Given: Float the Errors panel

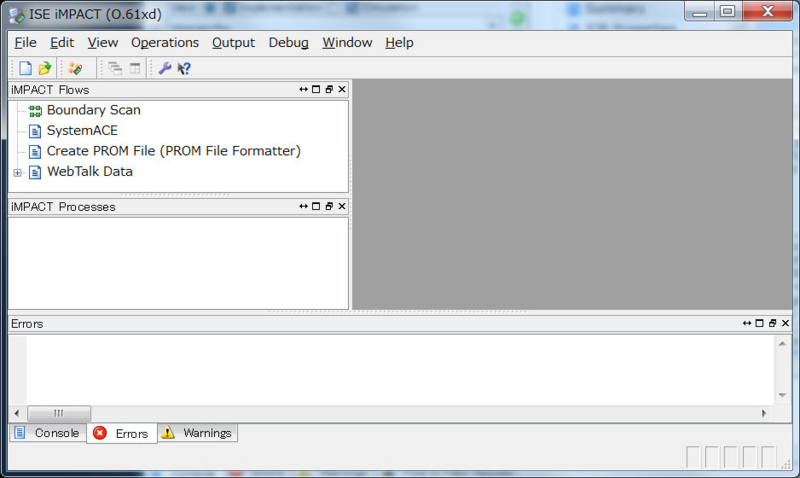Looking at the screenshot, I should [772, 323].
